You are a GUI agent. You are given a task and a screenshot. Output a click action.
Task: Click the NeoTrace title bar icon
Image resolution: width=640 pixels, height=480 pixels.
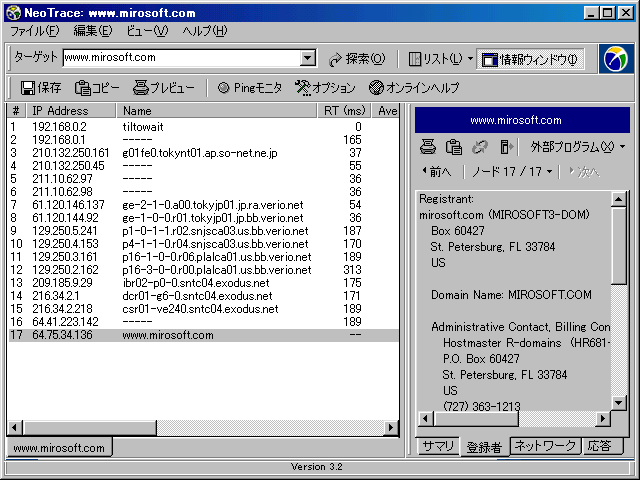14,13
